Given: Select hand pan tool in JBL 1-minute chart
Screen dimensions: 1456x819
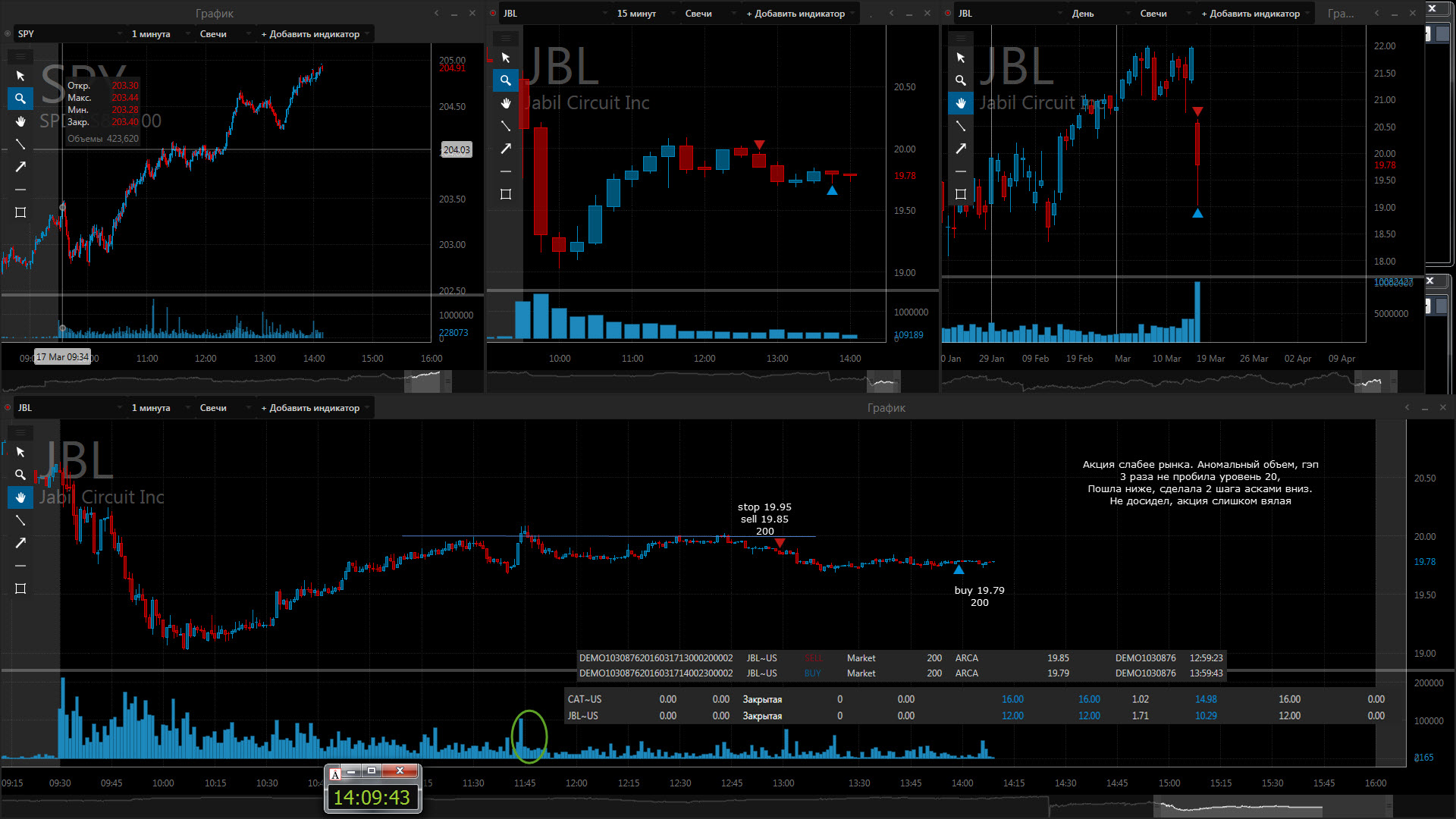Looking at the screenshot, I should (20, 497).
